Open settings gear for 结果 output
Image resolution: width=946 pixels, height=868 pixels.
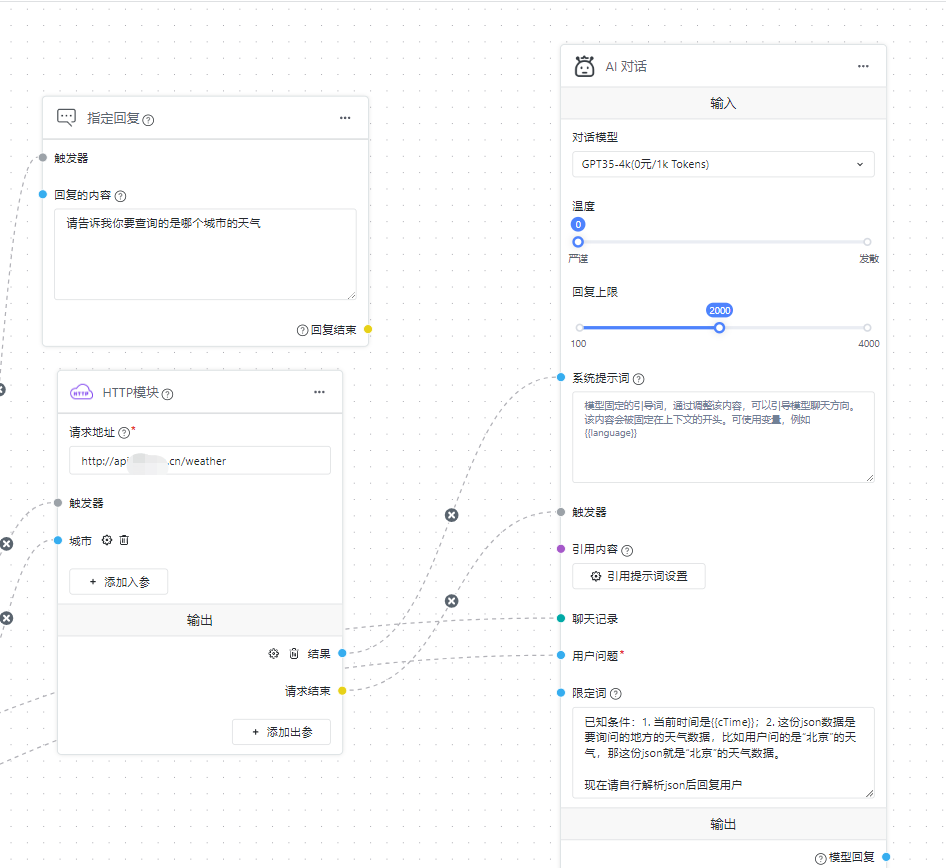coord(273,653)
